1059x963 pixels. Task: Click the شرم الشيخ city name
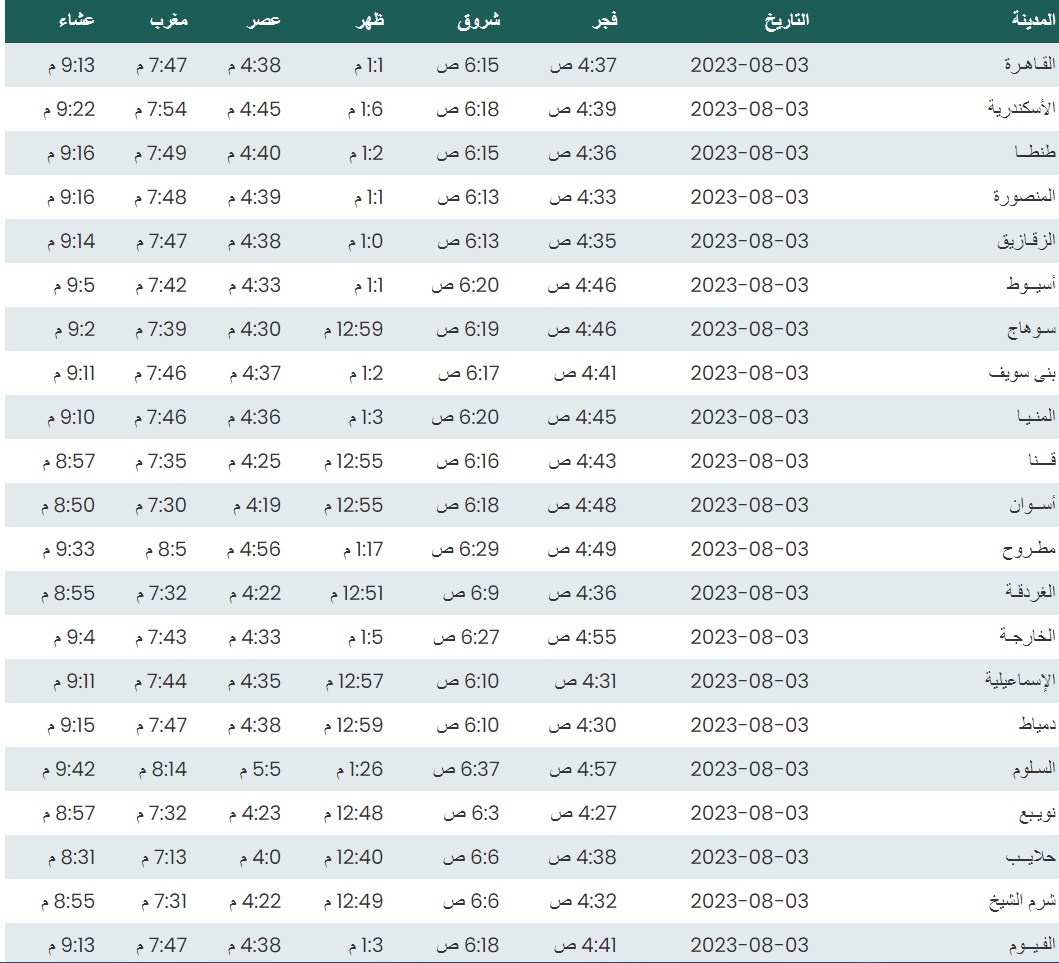[1022, 901]
